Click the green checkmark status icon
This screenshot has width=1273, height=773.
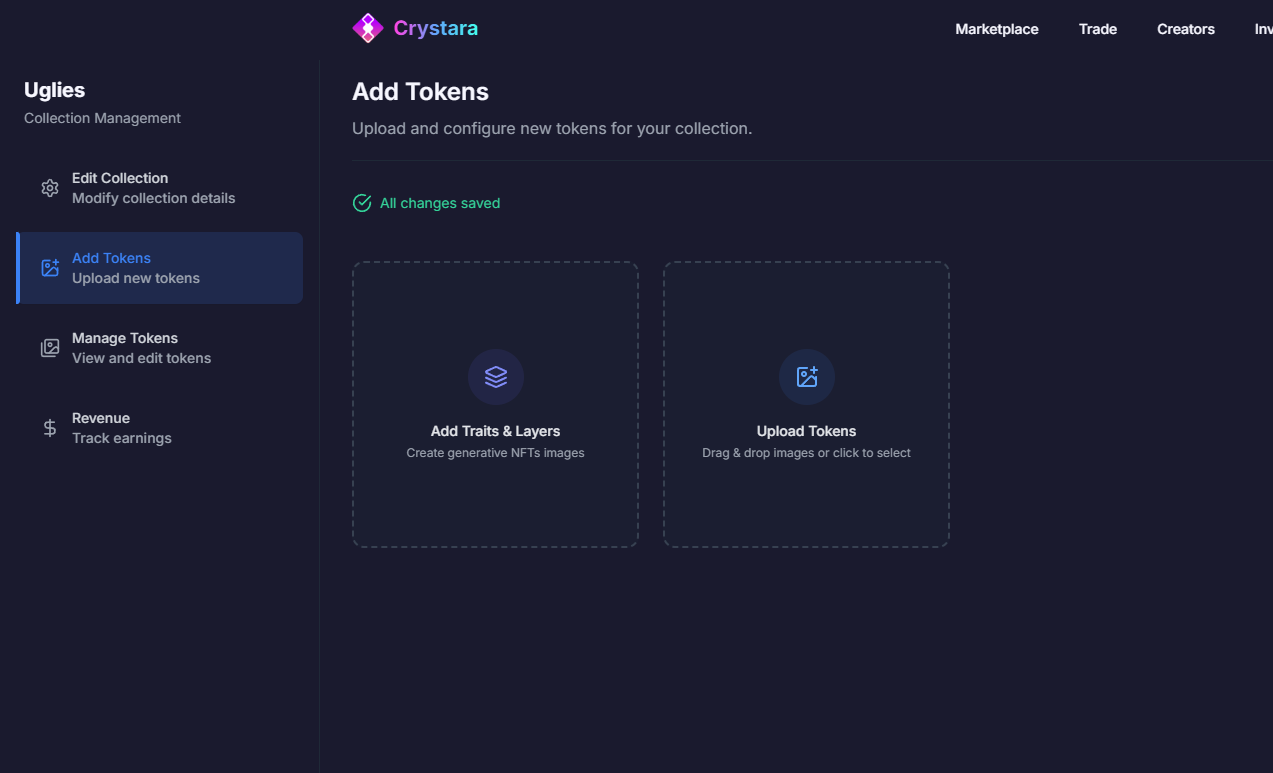[362, 203]
